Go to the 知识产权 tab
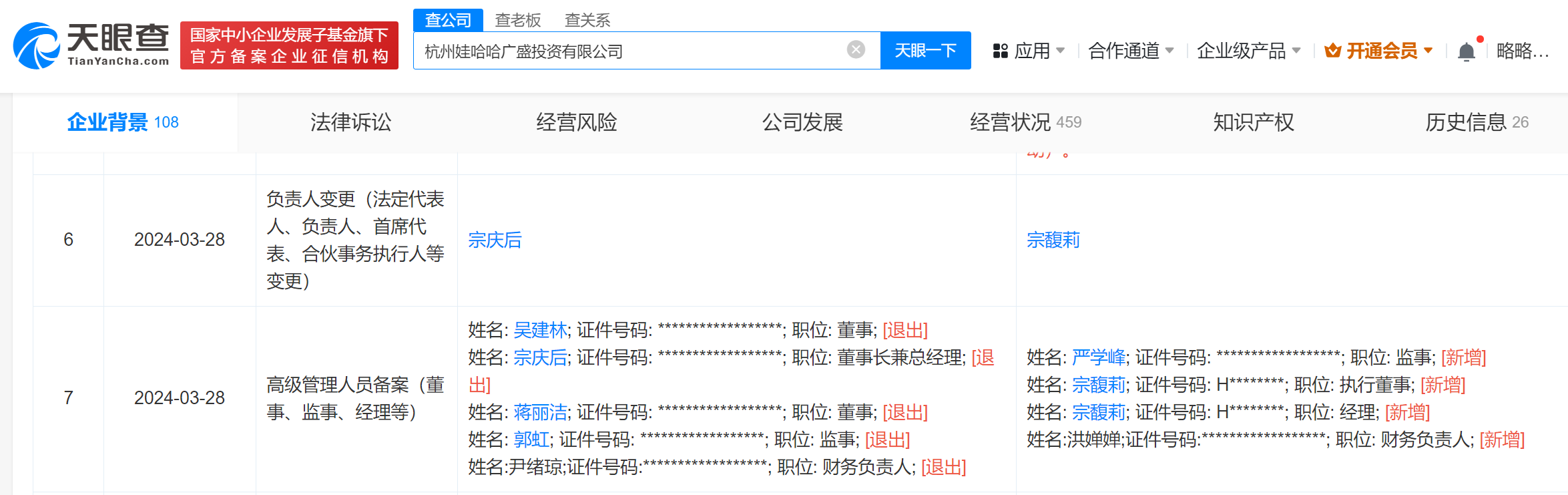The height and width of the screenshot is (495, 1568). point(1253,122)
